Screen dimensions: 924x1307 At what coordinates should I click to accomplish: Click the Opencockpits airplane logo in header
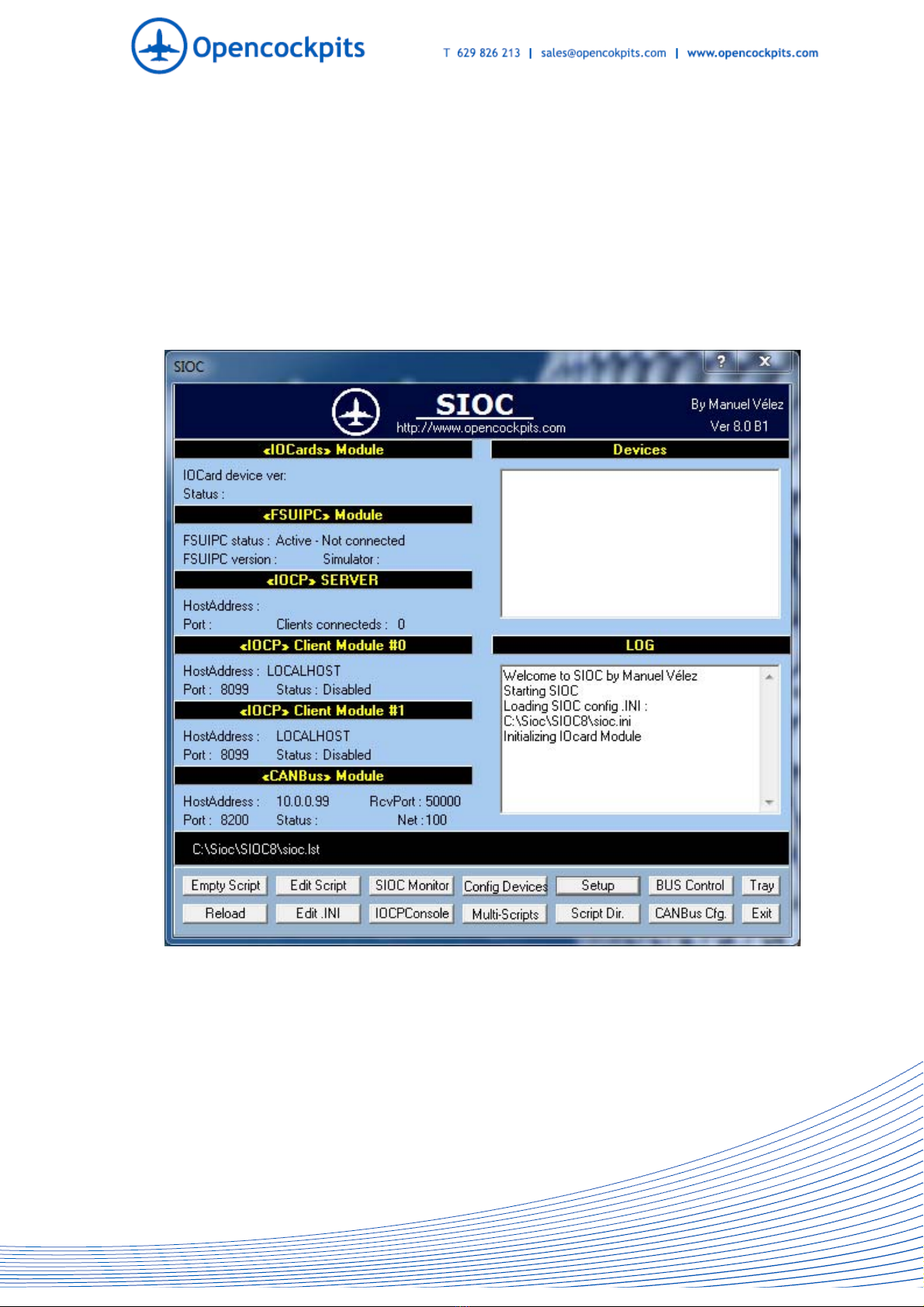point(159,47)
